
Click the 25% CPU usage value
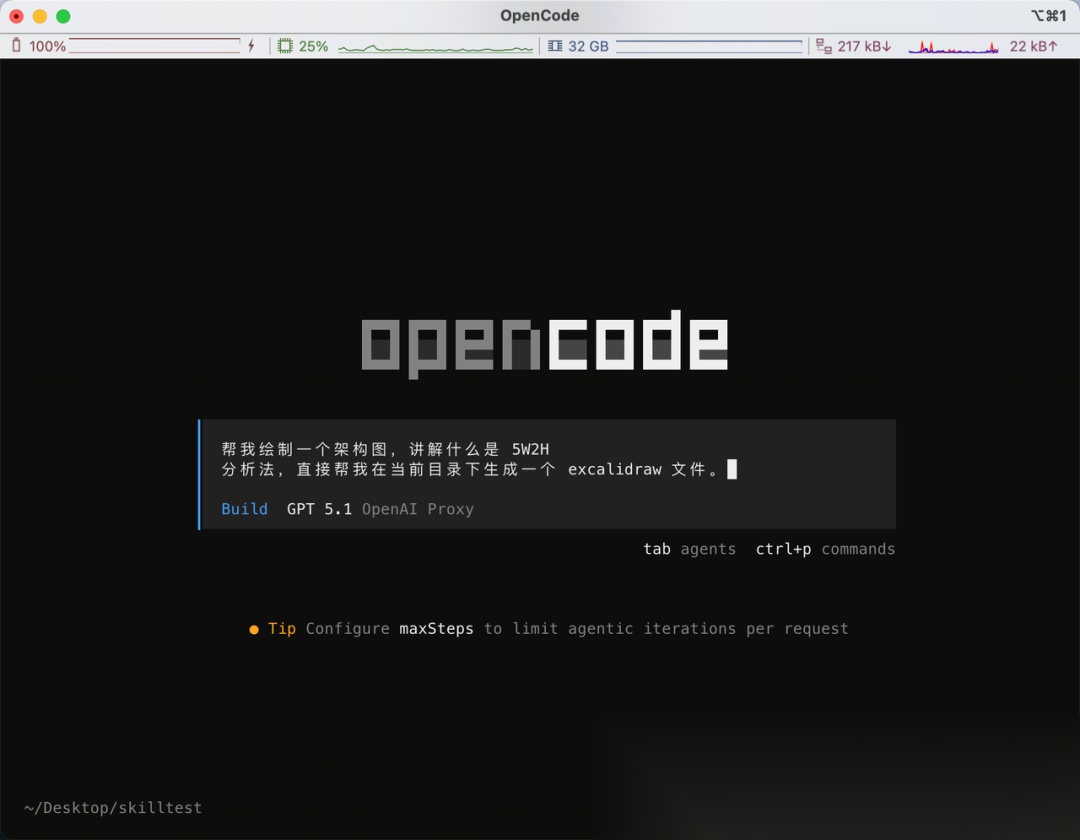313,46
